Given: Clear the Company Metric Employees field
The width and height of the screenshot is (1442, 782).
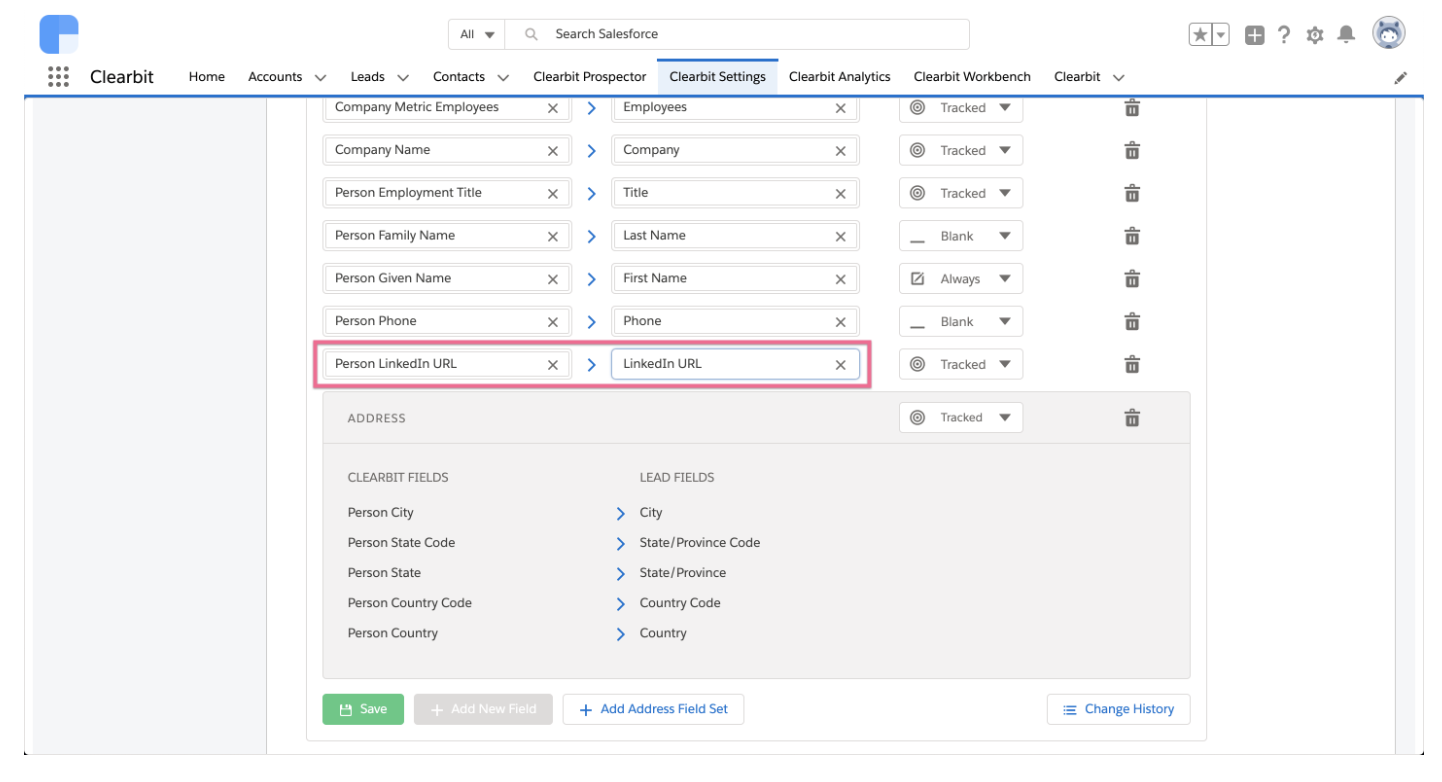Looking at the screenshot, I should coord(552,108).
